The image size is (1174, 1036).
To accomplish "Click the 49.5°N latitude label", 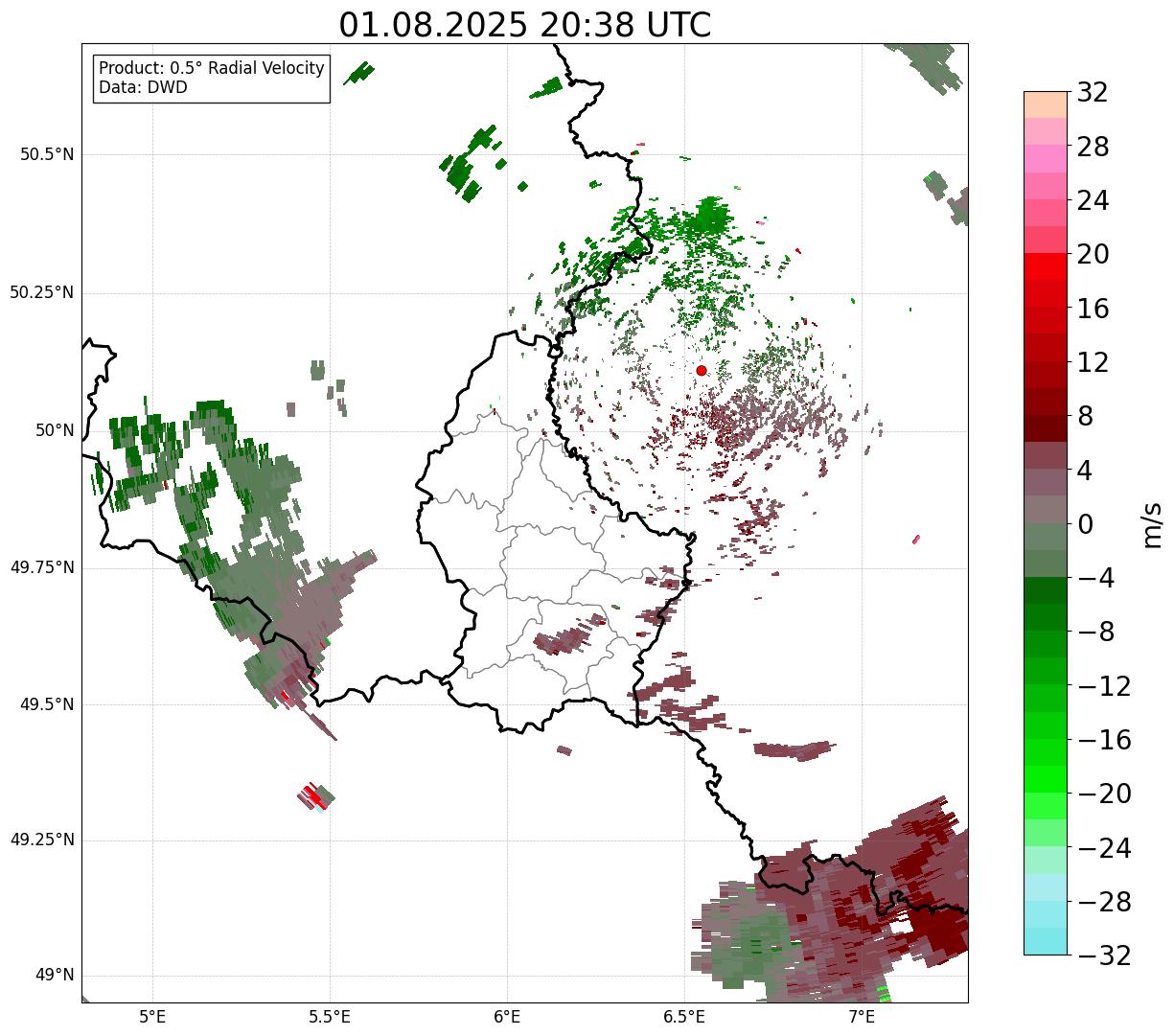I will pos(47,704).
